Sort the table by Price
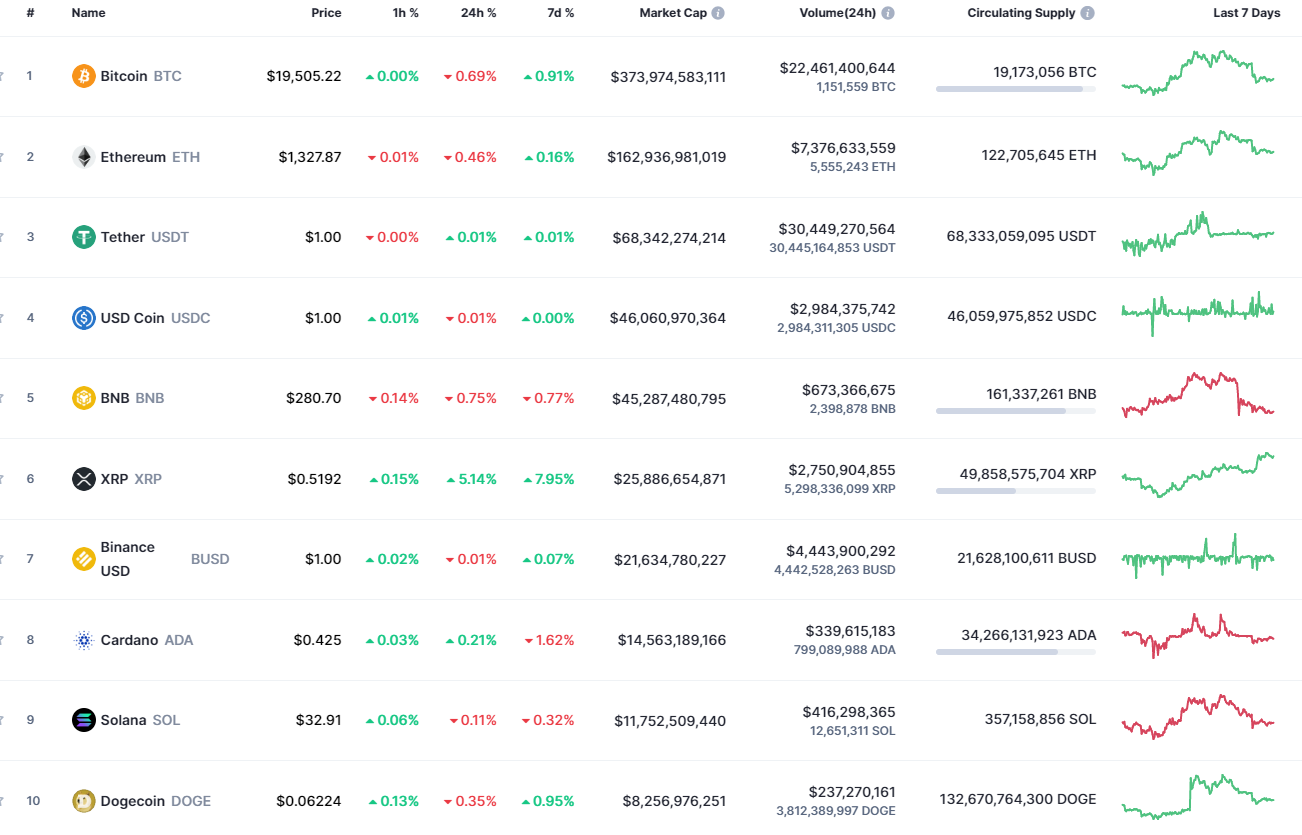The width and height of the screenshot is (1302, 835). pos(326,12)
